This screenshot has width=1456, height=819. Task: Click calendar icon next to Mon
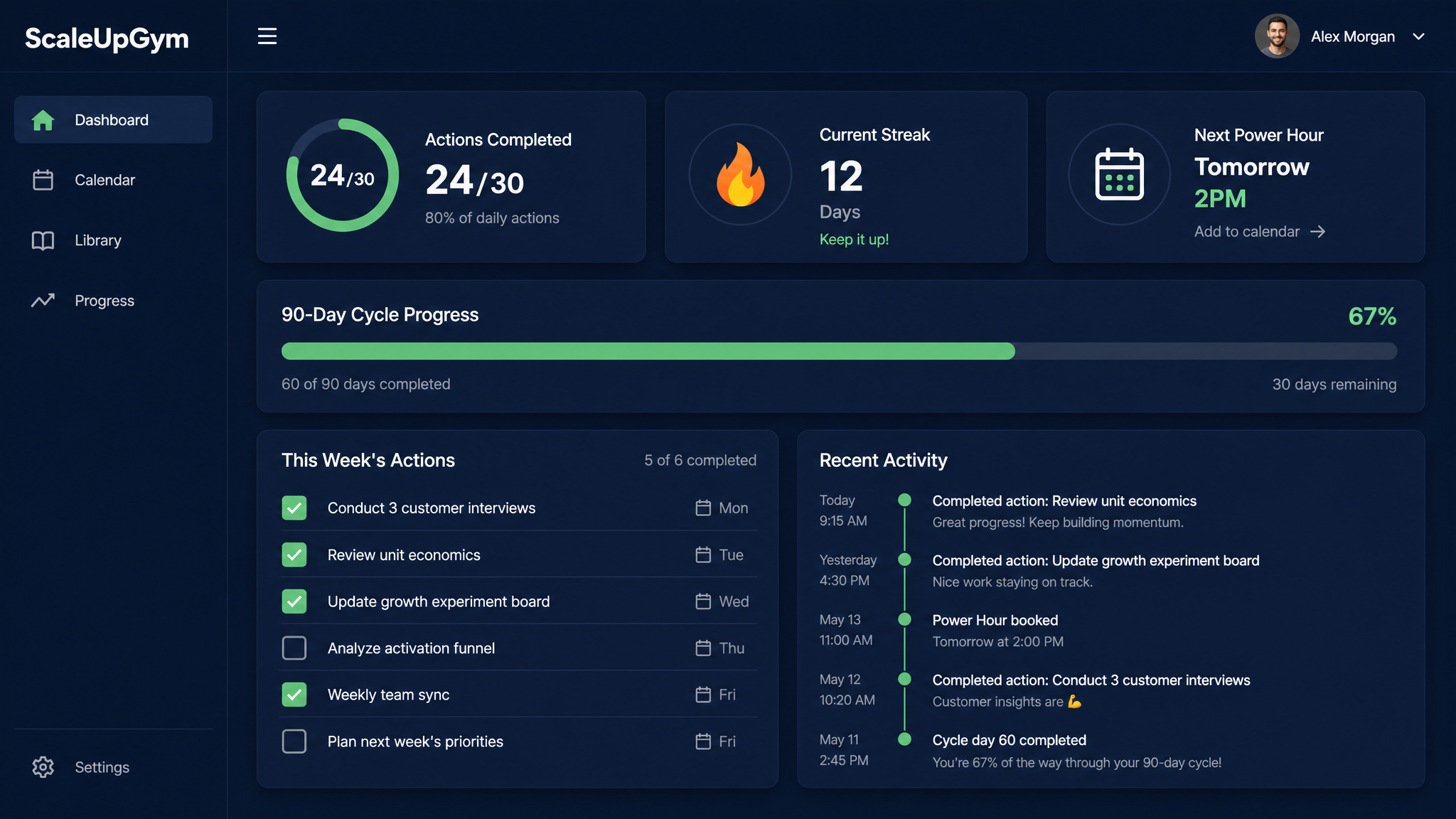tap(703, 508)
